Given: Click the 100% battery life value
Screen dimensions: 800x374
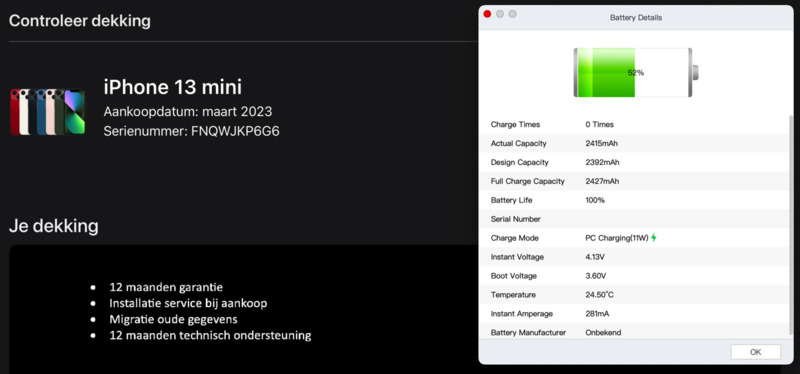Looking at the screenshot, I should click(595, 200).
